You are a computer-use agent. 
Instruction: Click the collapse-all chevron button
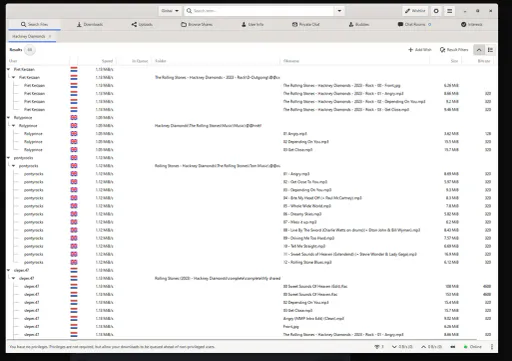pyautogui.click(x=479, y=50)
